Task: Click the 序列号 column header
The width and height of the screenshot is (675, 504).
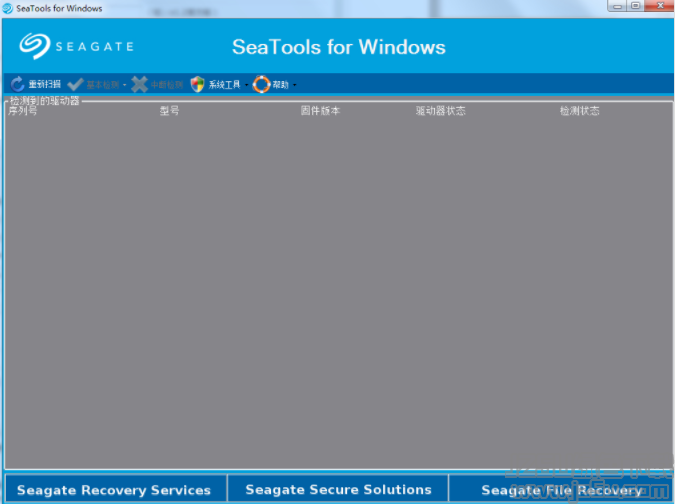Action: 22,111
